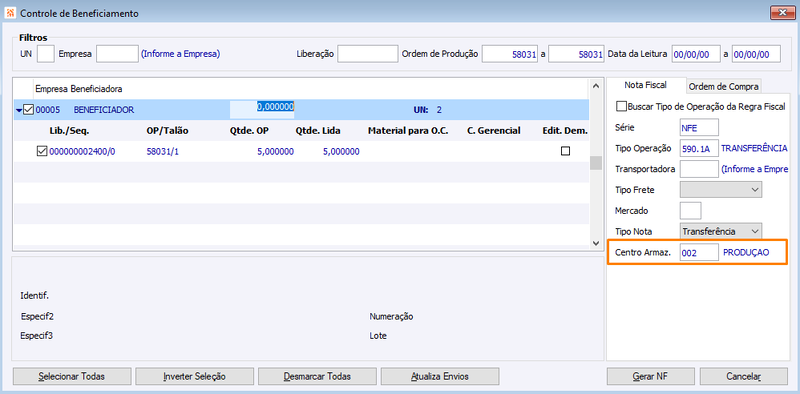
Task: Click the Edit. Dem. column header
Action: pyautogui.click(x=565, y=131)
